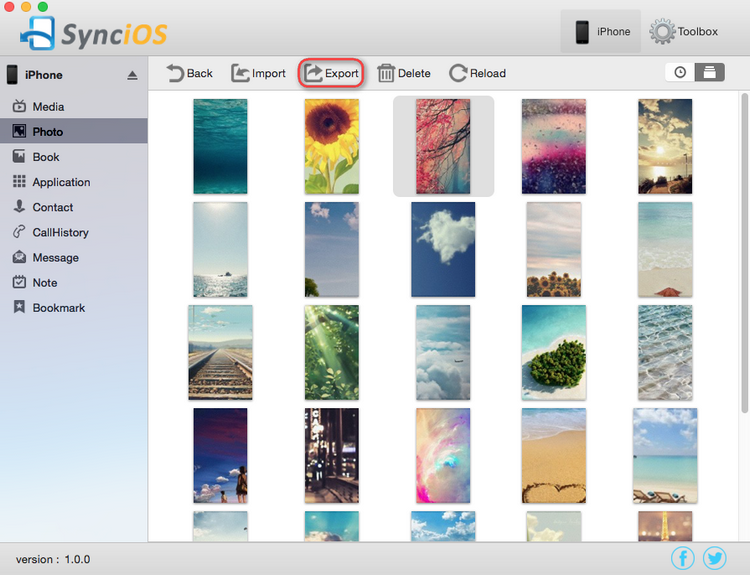750x575 pixels.
Task: Open the Facebook link icon
Action: (683, 558)
